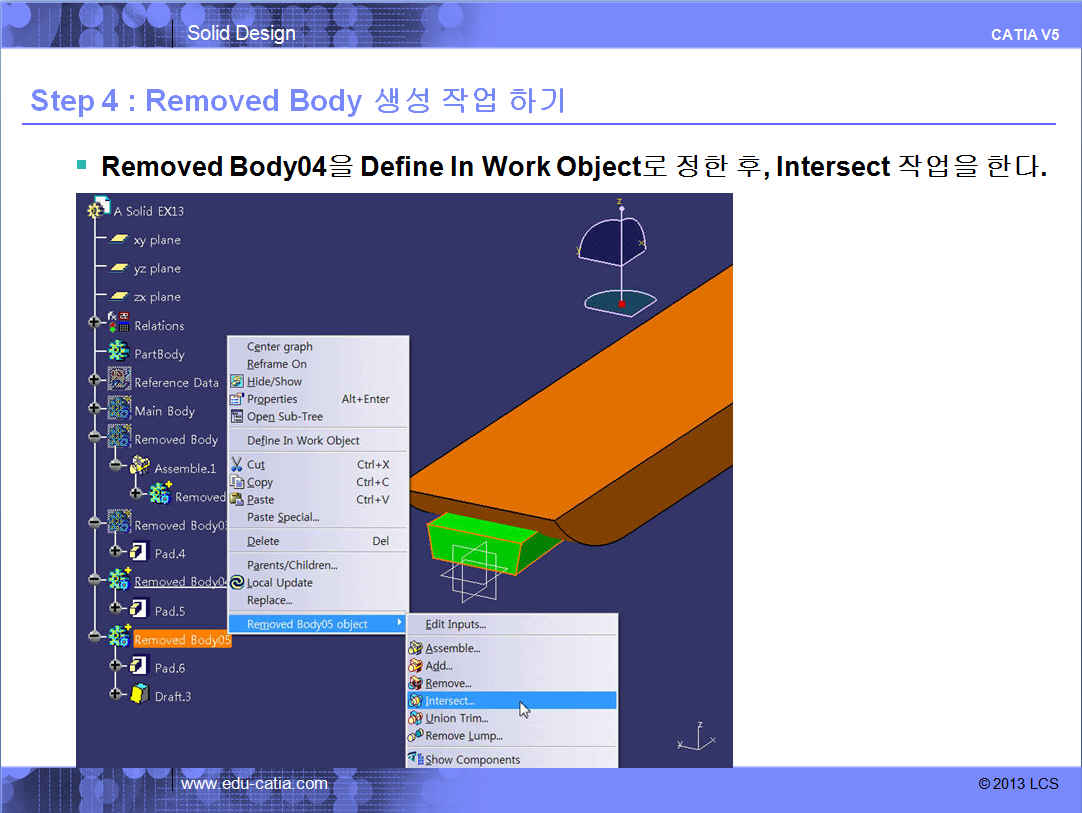Collapse the Assemble.1 node
The height and width of the screenshot is (813, 1082).
click(x=115, y=465)
